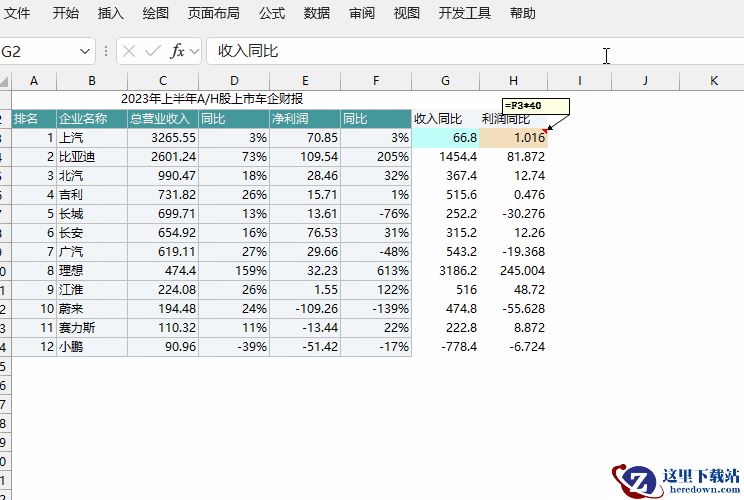
Task: Select the cell showing 245.004
Action: (513, 271)
